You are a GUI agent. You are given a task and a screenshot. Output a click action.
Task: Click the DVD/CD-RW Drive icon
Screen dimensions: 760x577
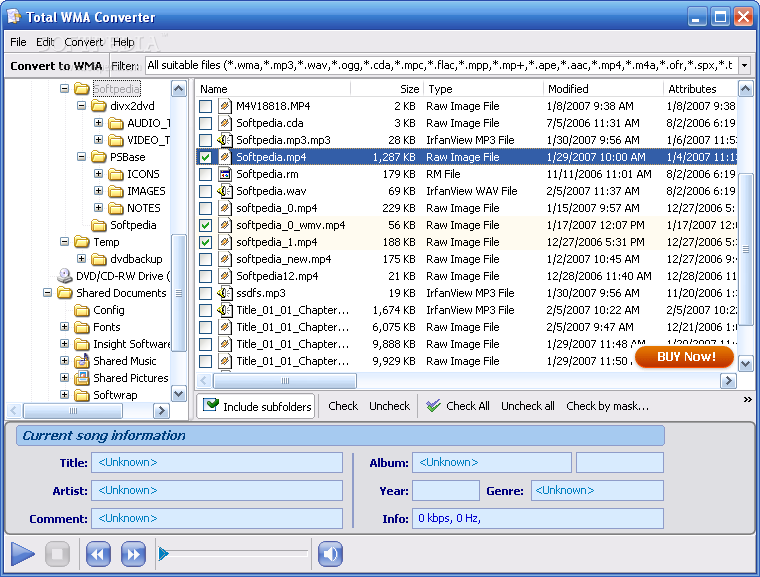tap(64, 276)
